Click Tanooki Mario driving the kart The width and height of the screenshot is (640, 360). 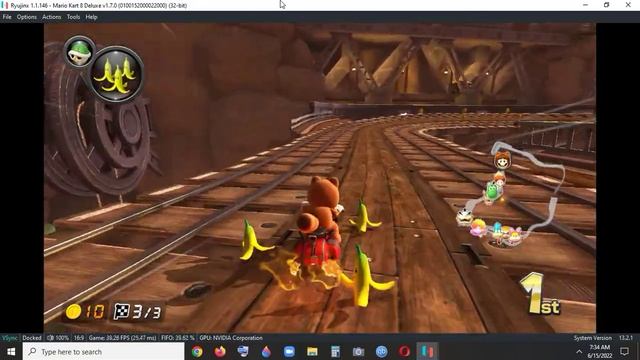pos(321,220)
